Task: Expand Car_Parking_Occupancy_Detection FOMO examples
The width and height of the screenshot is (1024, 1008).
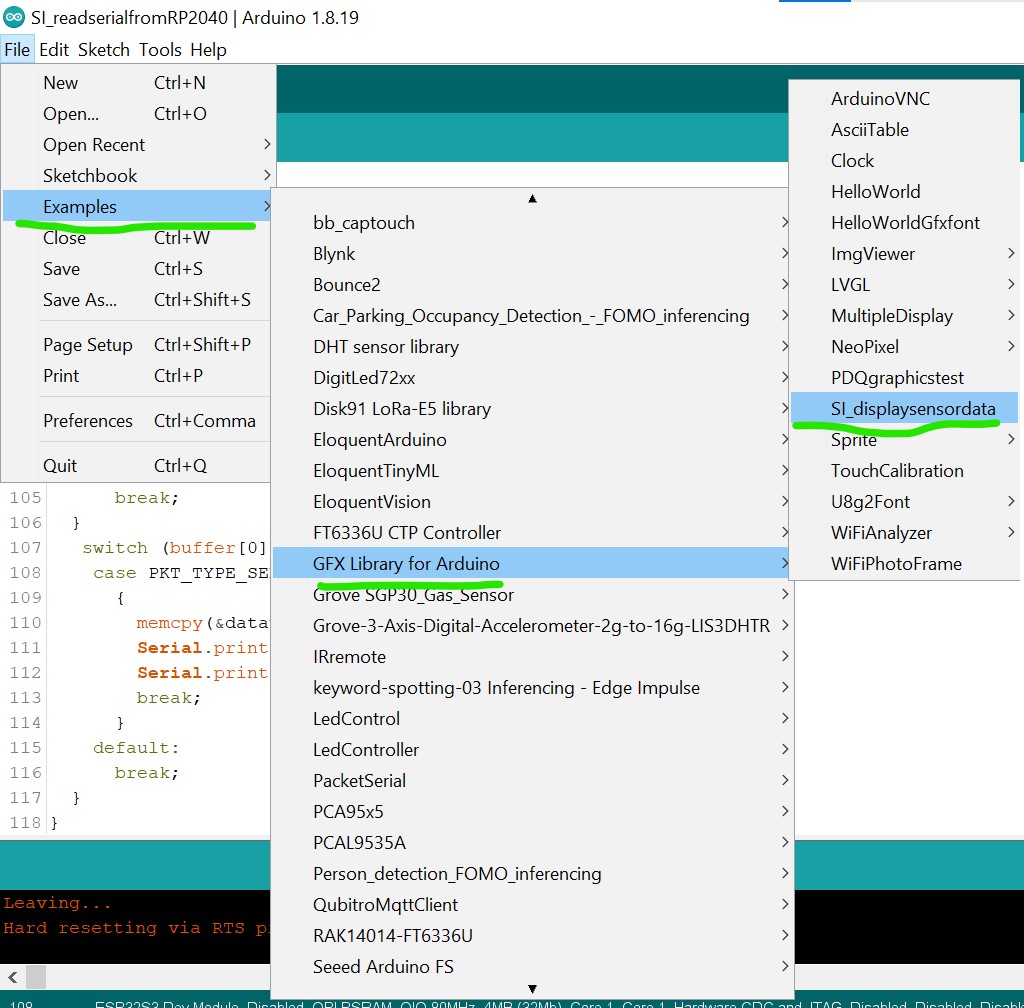Action: tap(532, 315)
